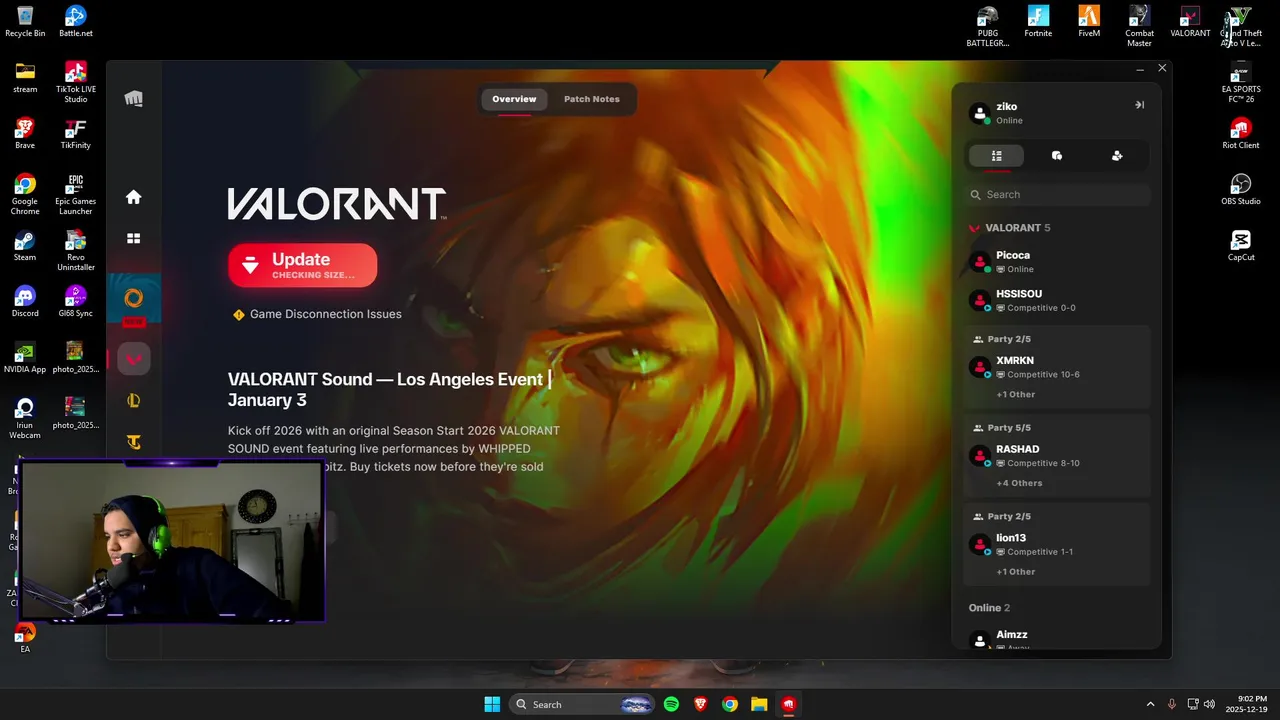Open friend XMRKN in the list

1057,367
